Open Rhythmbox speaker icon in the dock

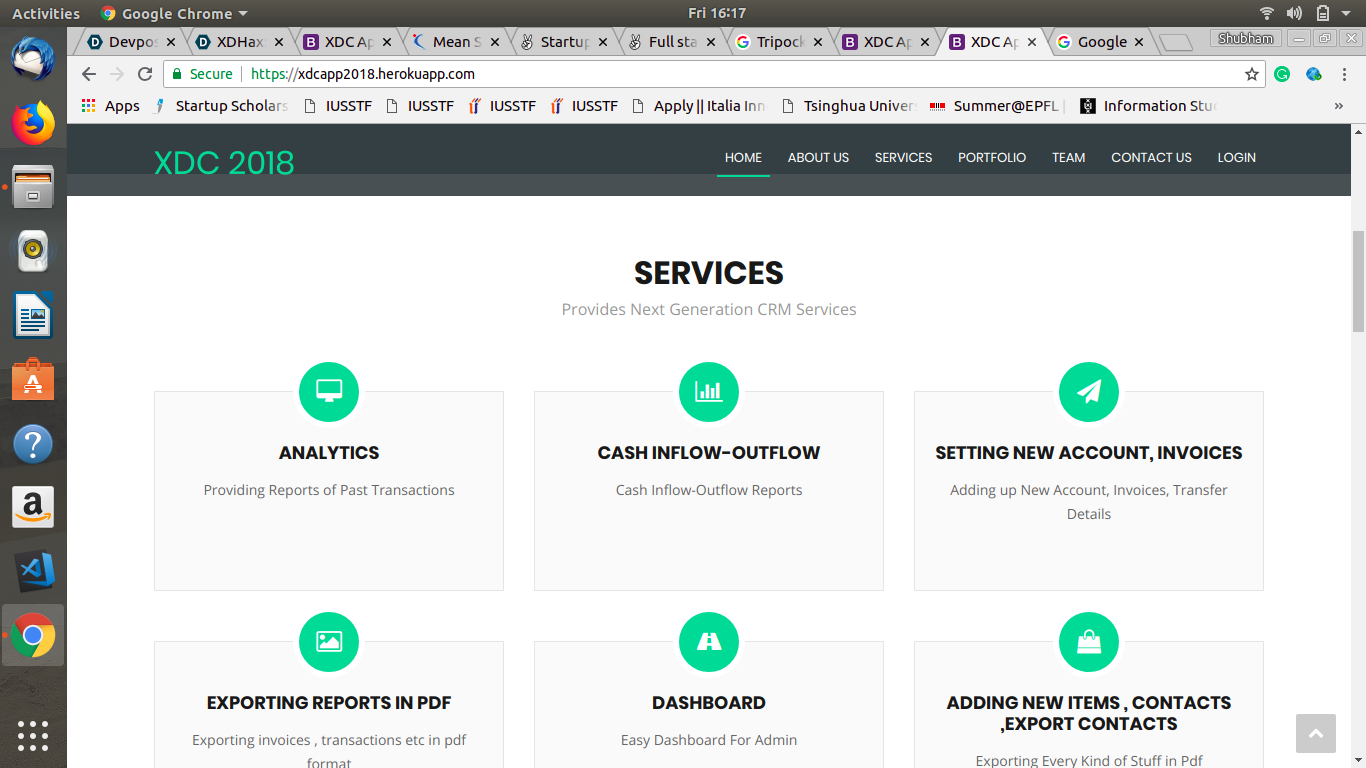33,251
